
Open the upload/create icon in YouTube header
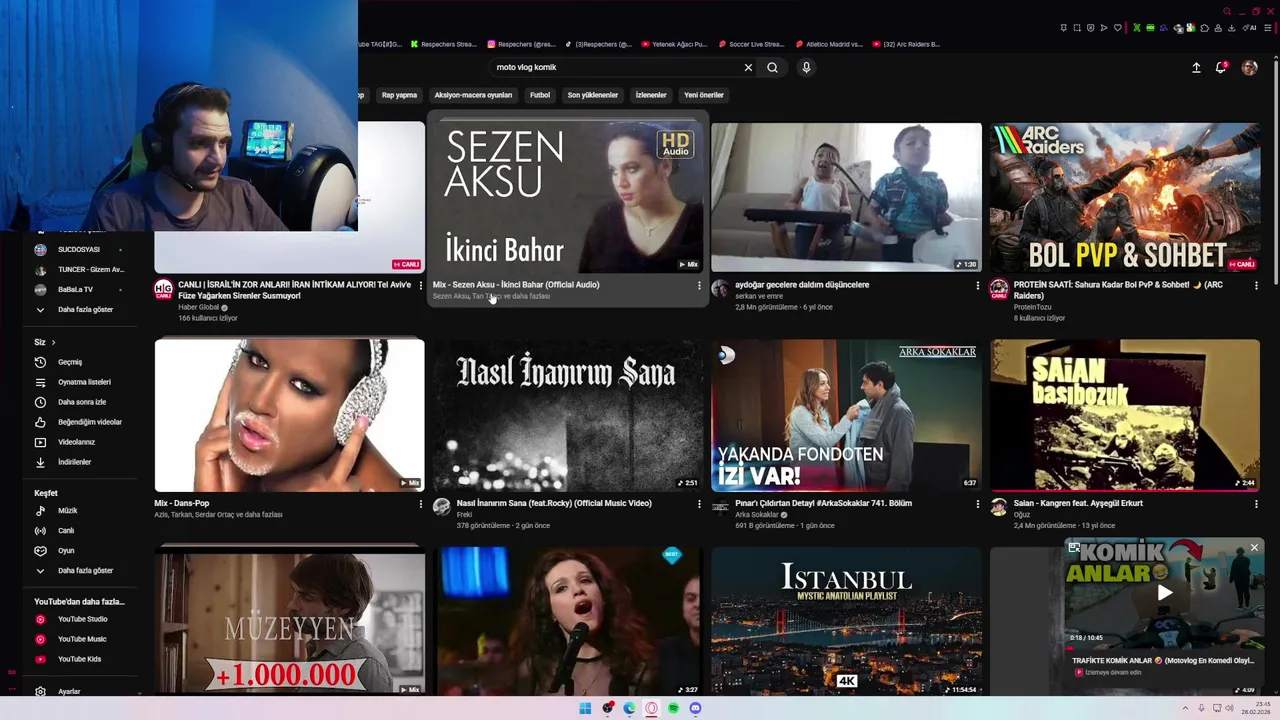point(1196,67)
